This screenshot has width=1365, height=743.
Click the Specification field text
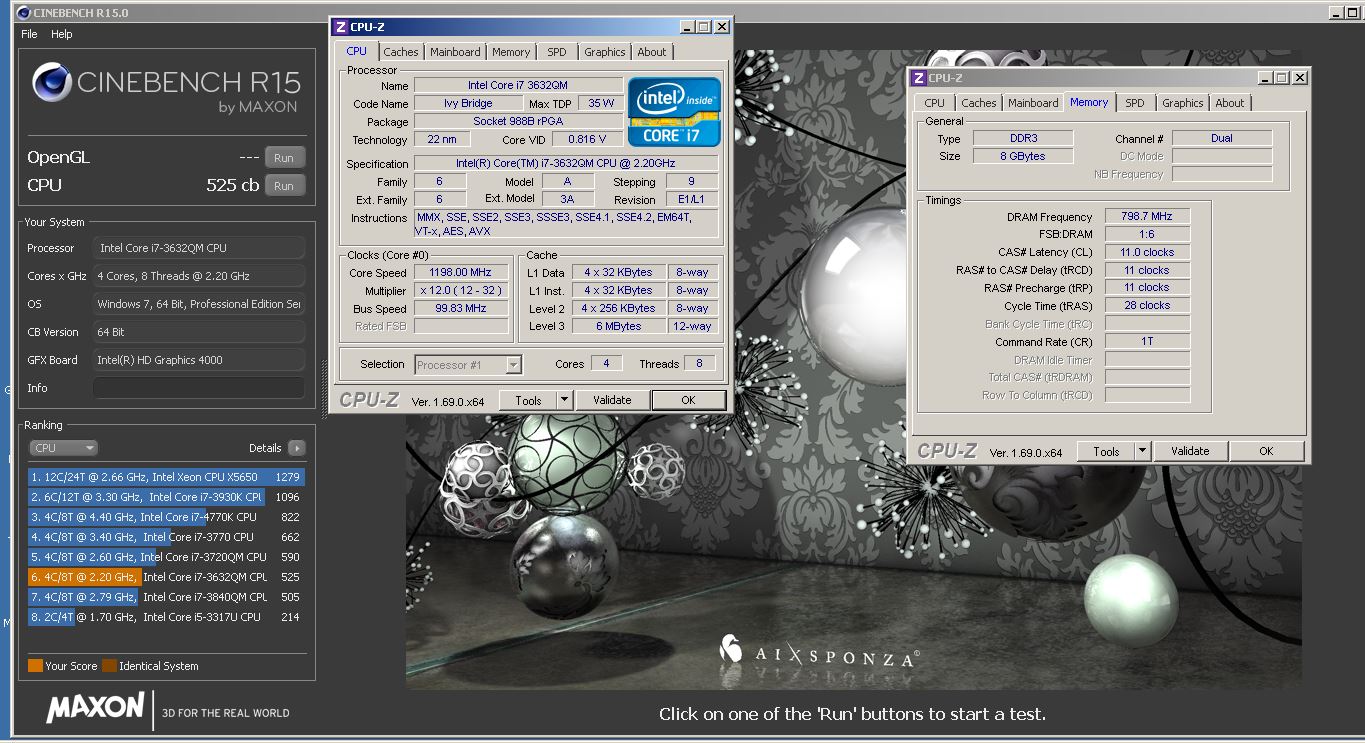click(x=566, y=164)
